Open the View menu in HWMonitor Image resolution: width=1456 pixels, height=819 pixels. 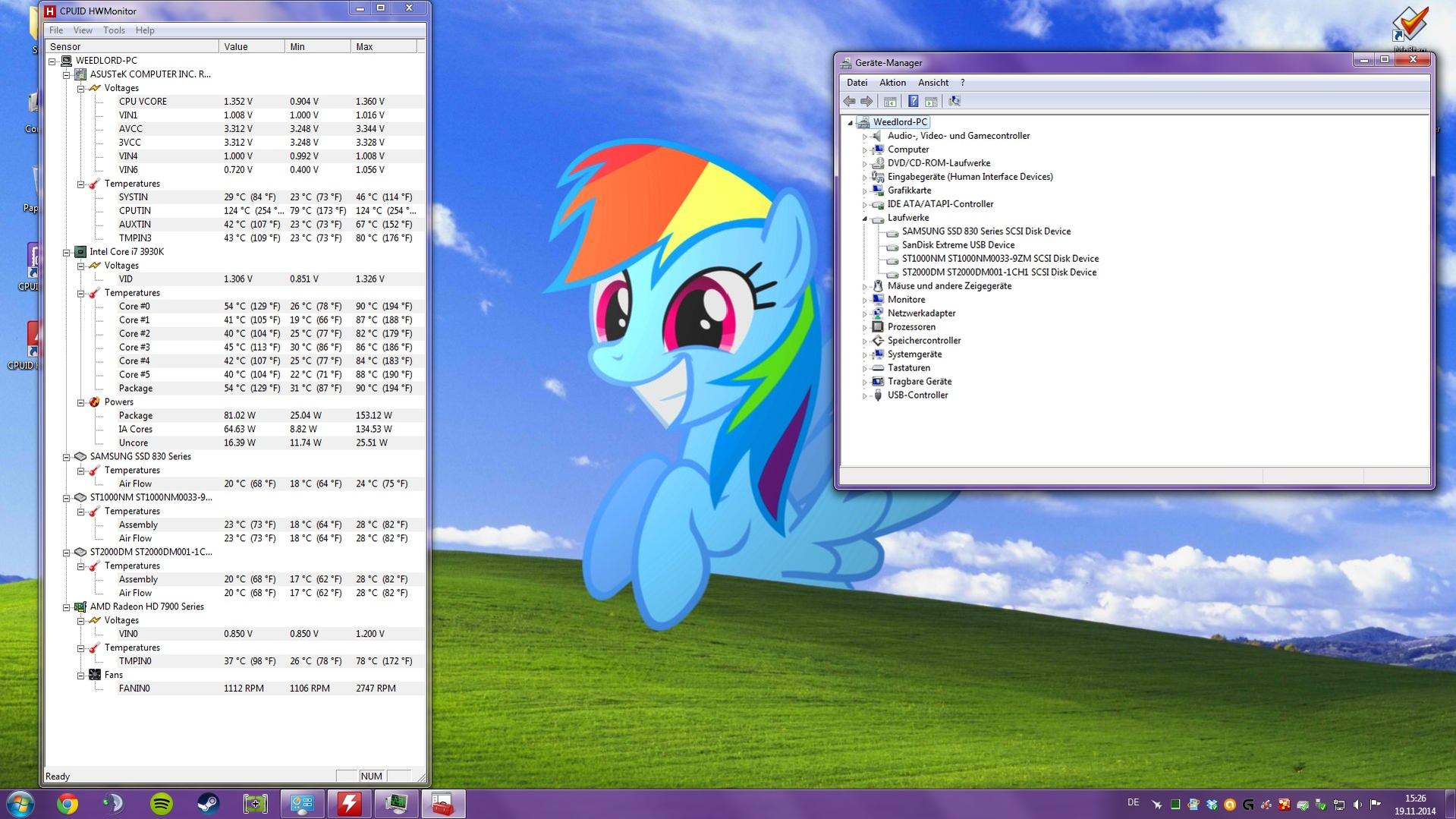pos(83,30)
